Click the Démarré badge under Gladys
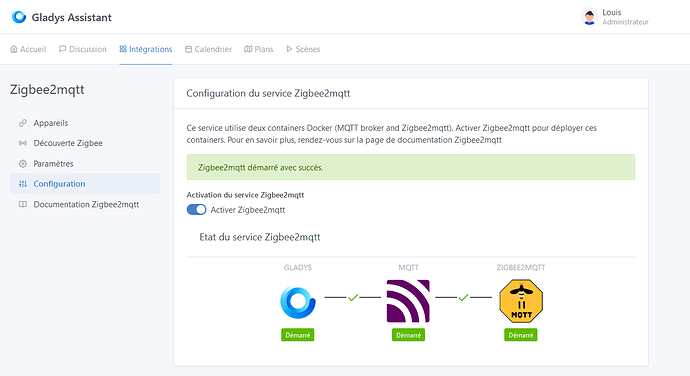690x376 pixels. 297,335
